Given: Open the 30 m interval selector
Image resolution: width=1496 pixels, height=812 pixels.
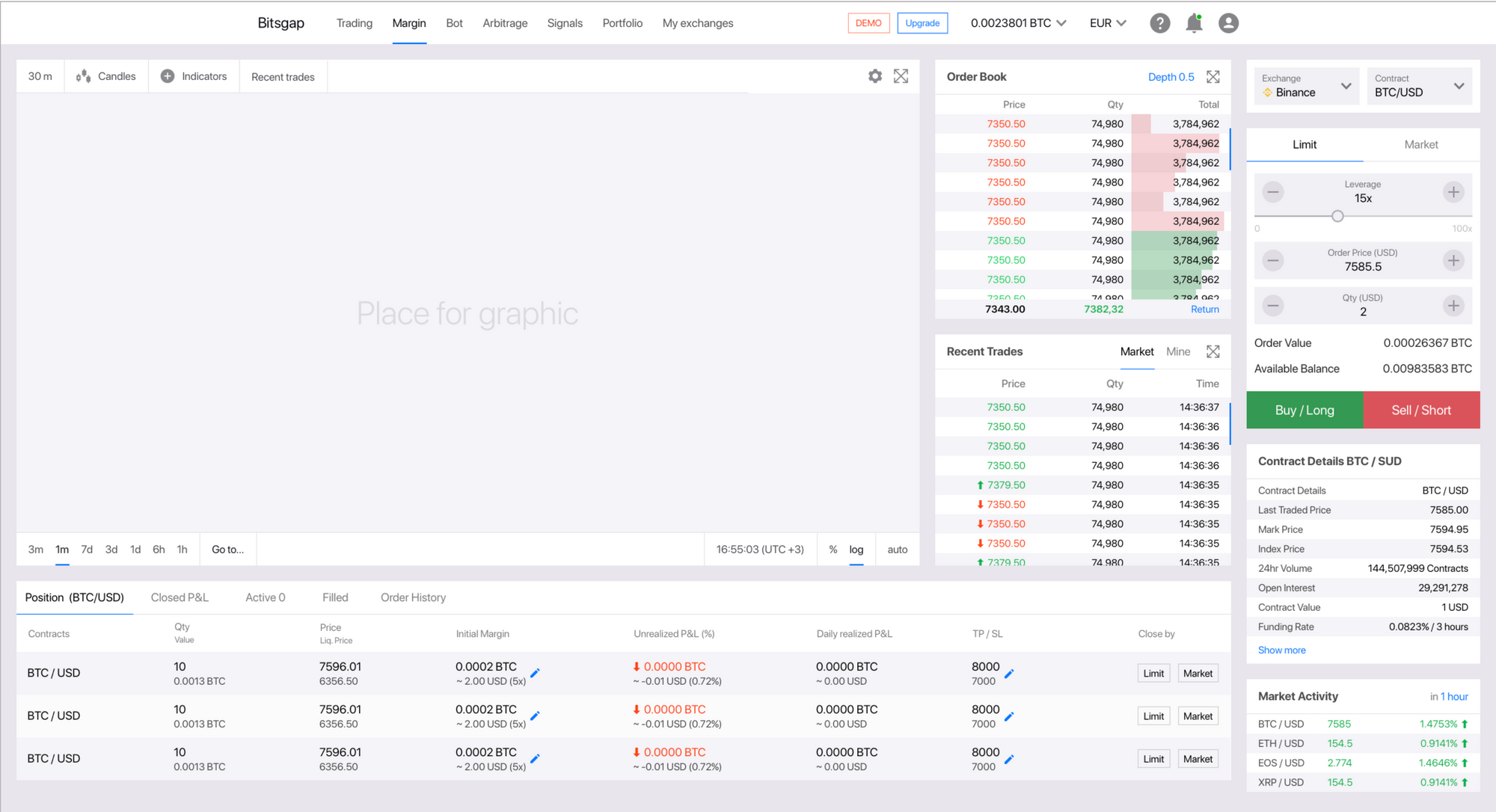Looking at the screenshot, I should [40, 76].
